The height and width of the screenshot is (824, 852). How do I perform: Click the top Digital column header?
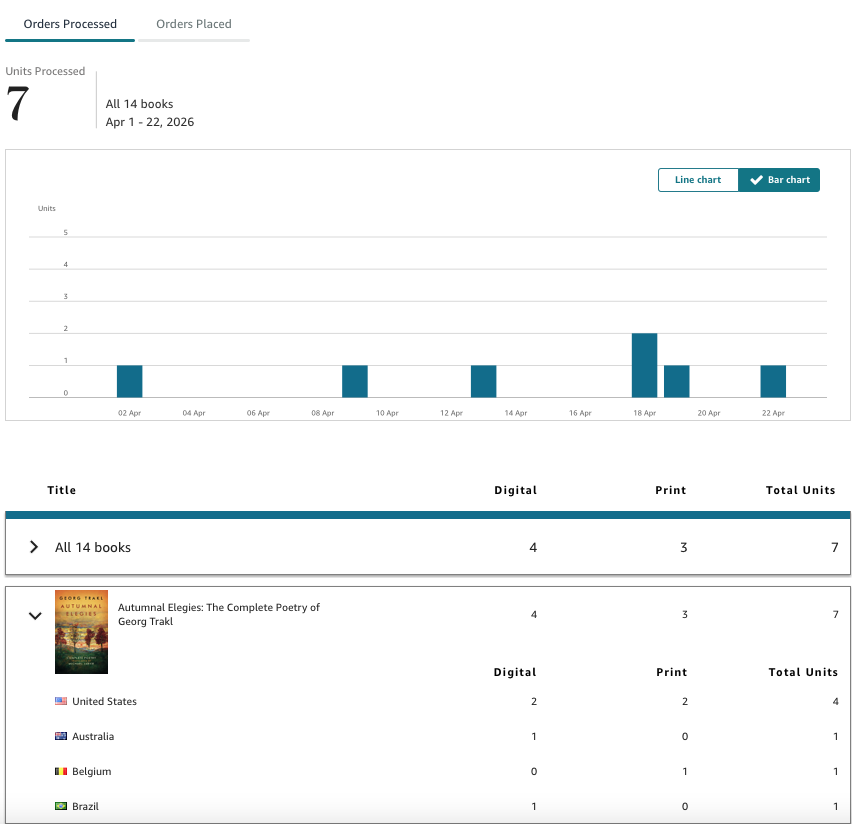tap(516, 490)
